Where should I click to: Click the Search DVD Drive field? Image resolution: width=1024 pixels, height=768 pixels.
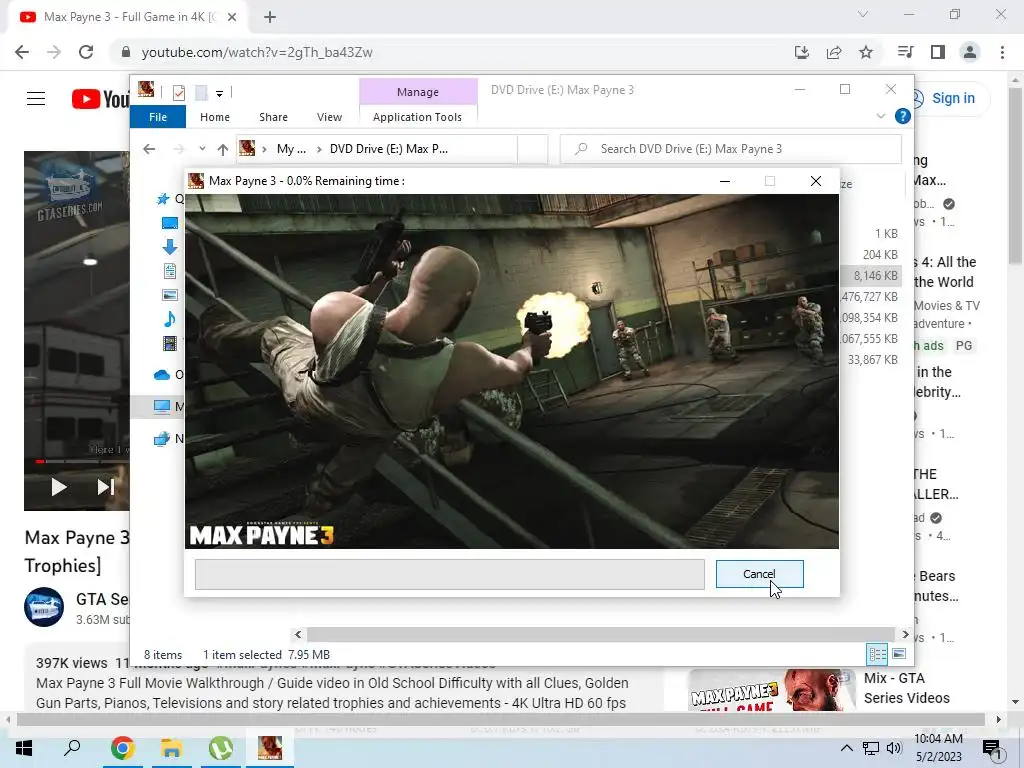pos(731,149)
